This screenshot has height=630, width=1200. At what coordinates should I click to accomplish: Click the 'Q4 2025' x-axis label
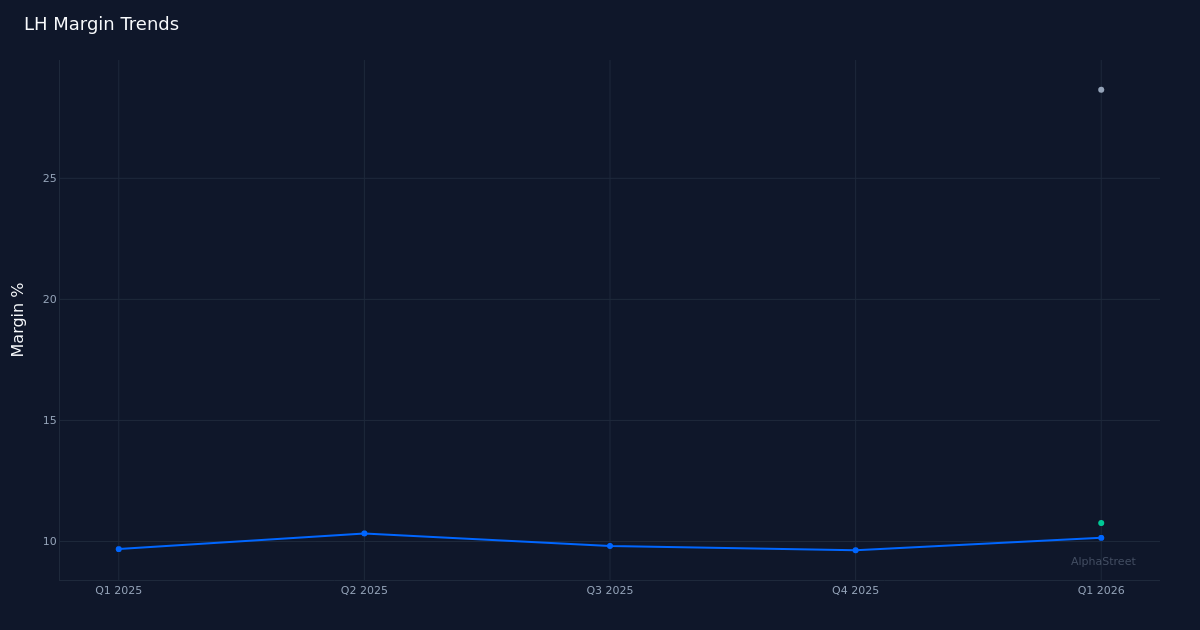tap(856, 591)
